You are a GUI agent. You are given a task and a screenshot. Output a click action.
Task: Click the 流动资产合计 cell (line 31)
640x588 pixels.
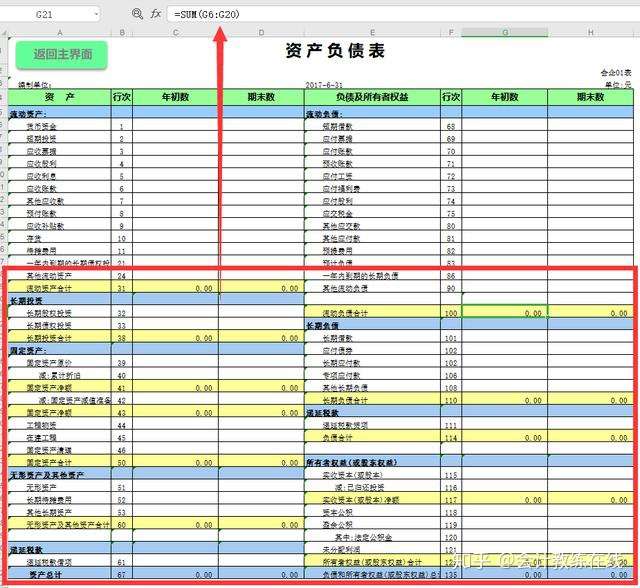[x=60, y=288]
